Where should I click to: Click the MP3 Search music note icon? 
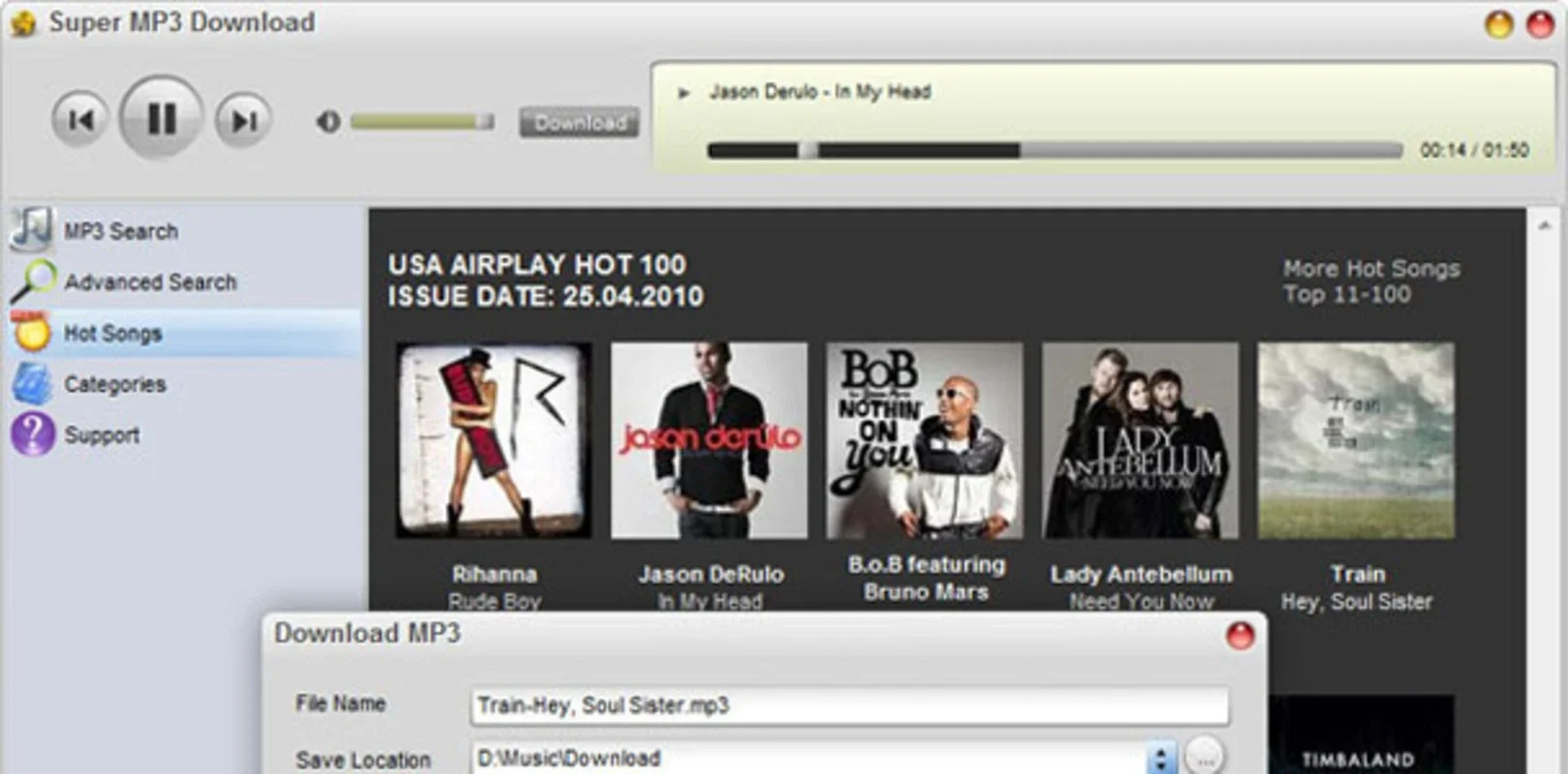coord(31,229)
